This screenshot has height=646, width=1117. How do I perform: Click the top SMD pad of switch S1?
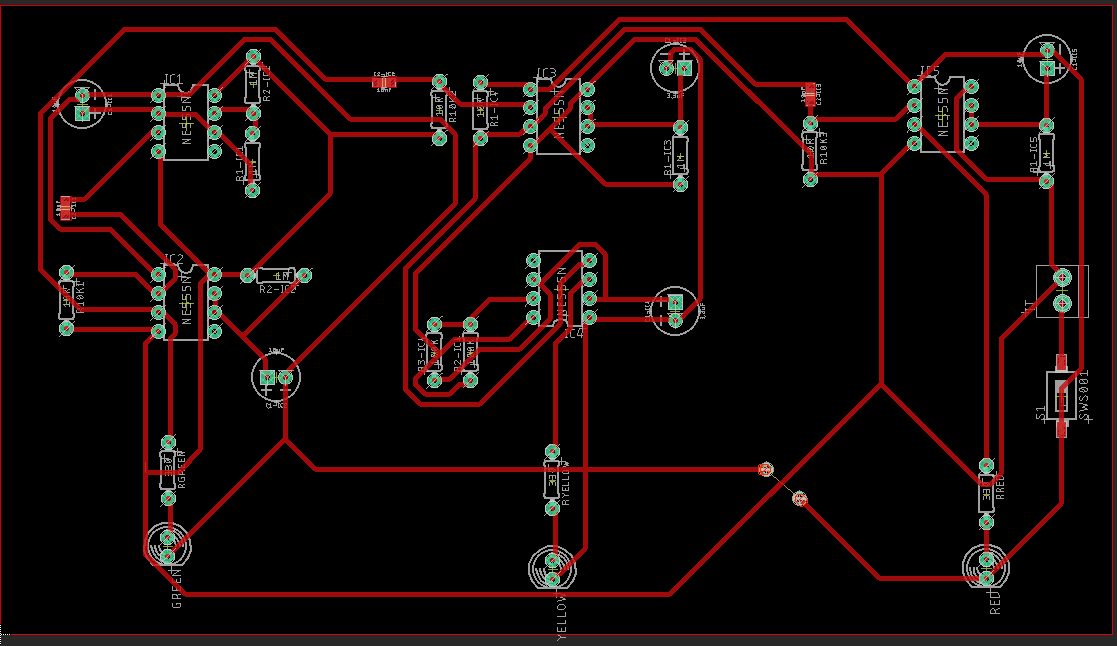click(x=1061, y=363)
